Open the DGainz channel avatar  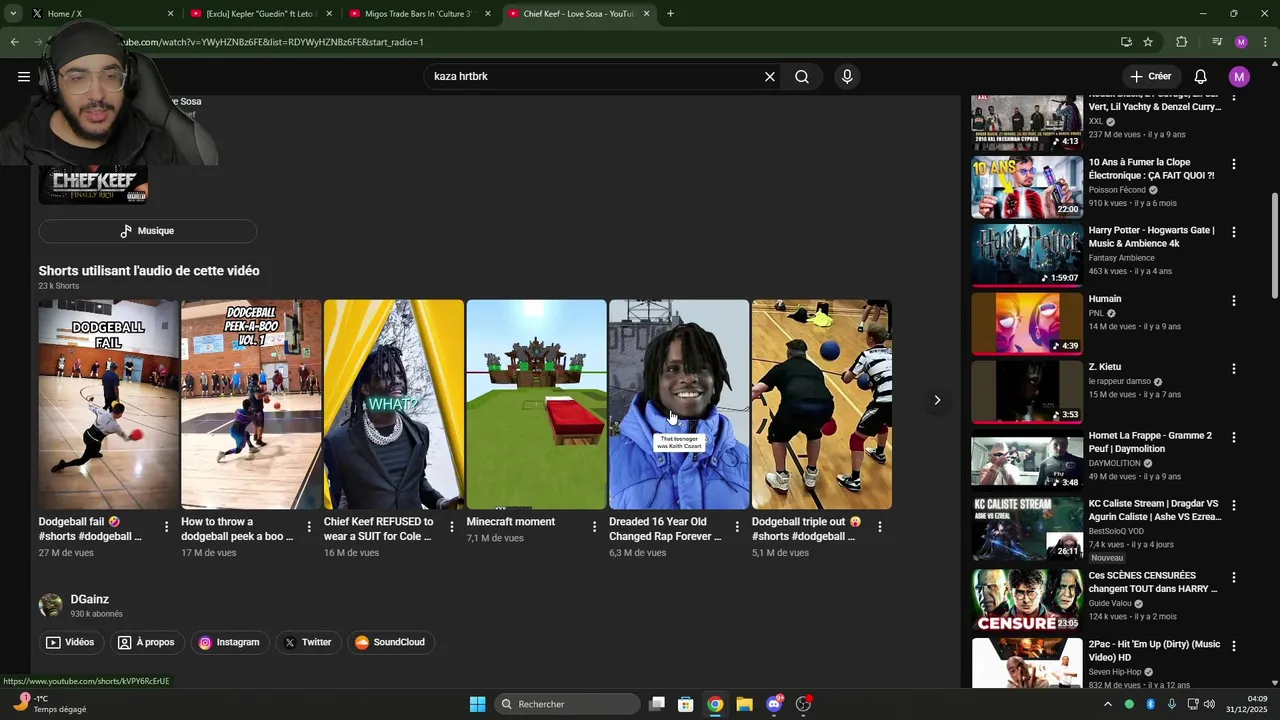[50, 605]
